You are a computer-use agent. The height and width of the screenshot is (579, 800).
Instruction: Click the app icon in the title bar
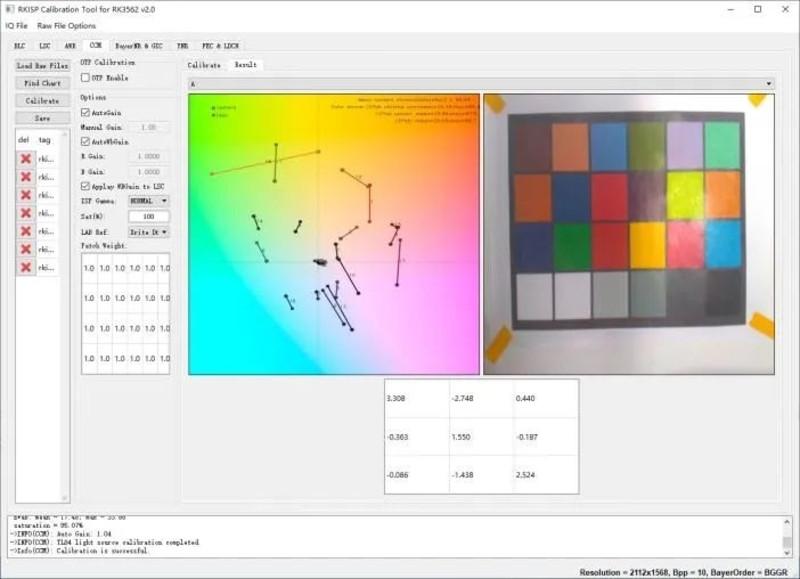tap(9, 9)
